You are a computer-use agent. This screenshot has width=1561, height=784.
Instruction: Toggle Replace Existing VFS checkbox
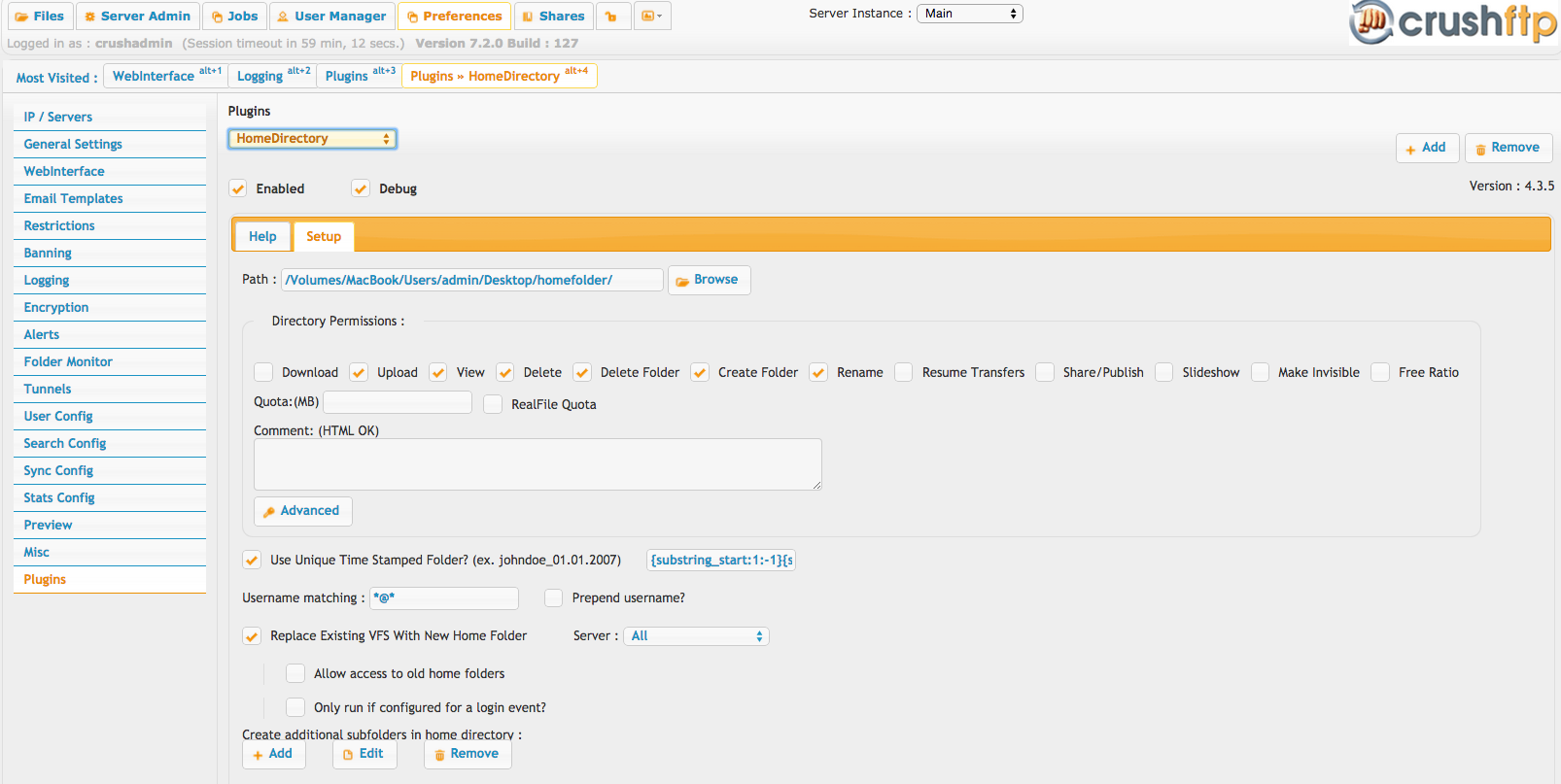[252, 636]
